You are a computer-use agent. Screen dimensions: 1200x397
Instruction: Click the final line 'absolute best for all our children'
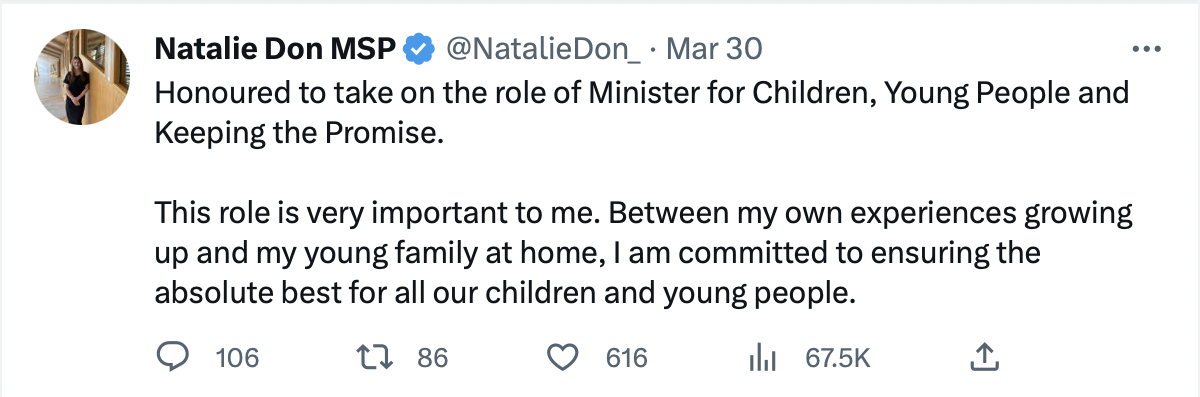pyautogui.click(x=506, y=294)
